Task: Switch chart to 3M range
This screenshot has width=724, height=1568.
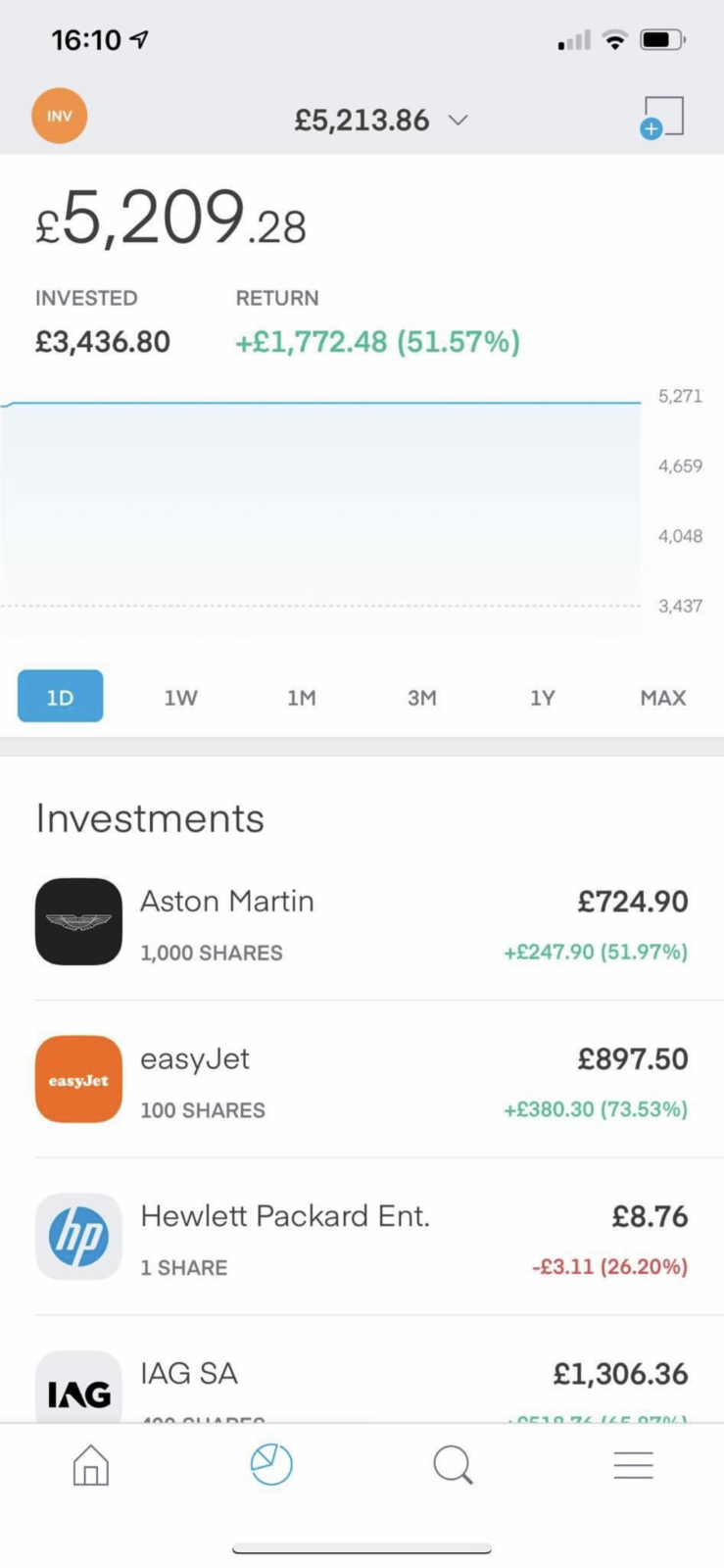Action: [421, 698]
